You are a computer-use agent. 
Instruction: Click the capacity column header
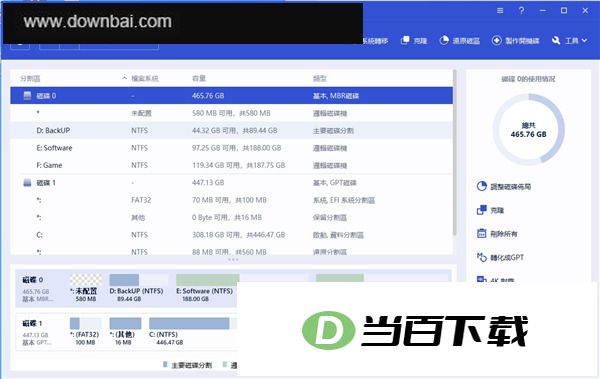[199, 78]
